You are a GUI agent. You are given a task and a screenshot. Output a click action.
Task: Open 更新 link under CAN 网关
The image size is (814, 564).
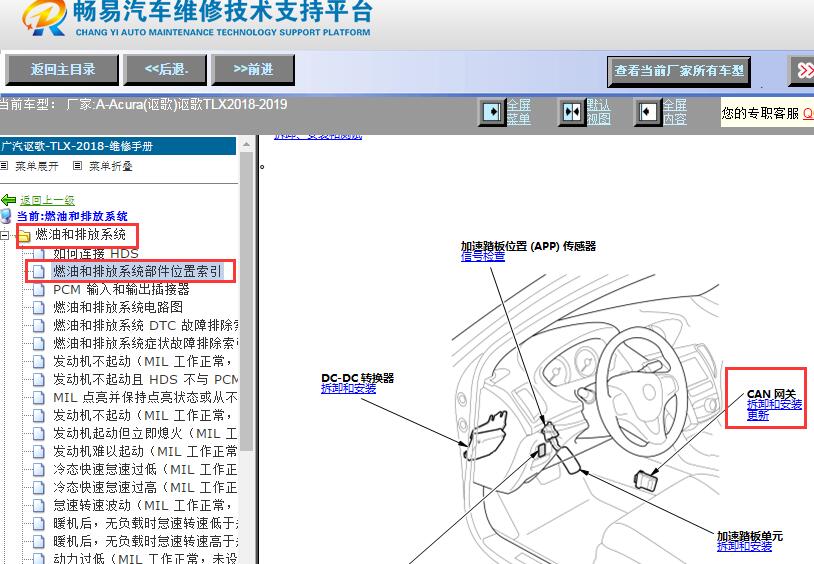pos(758,415)
